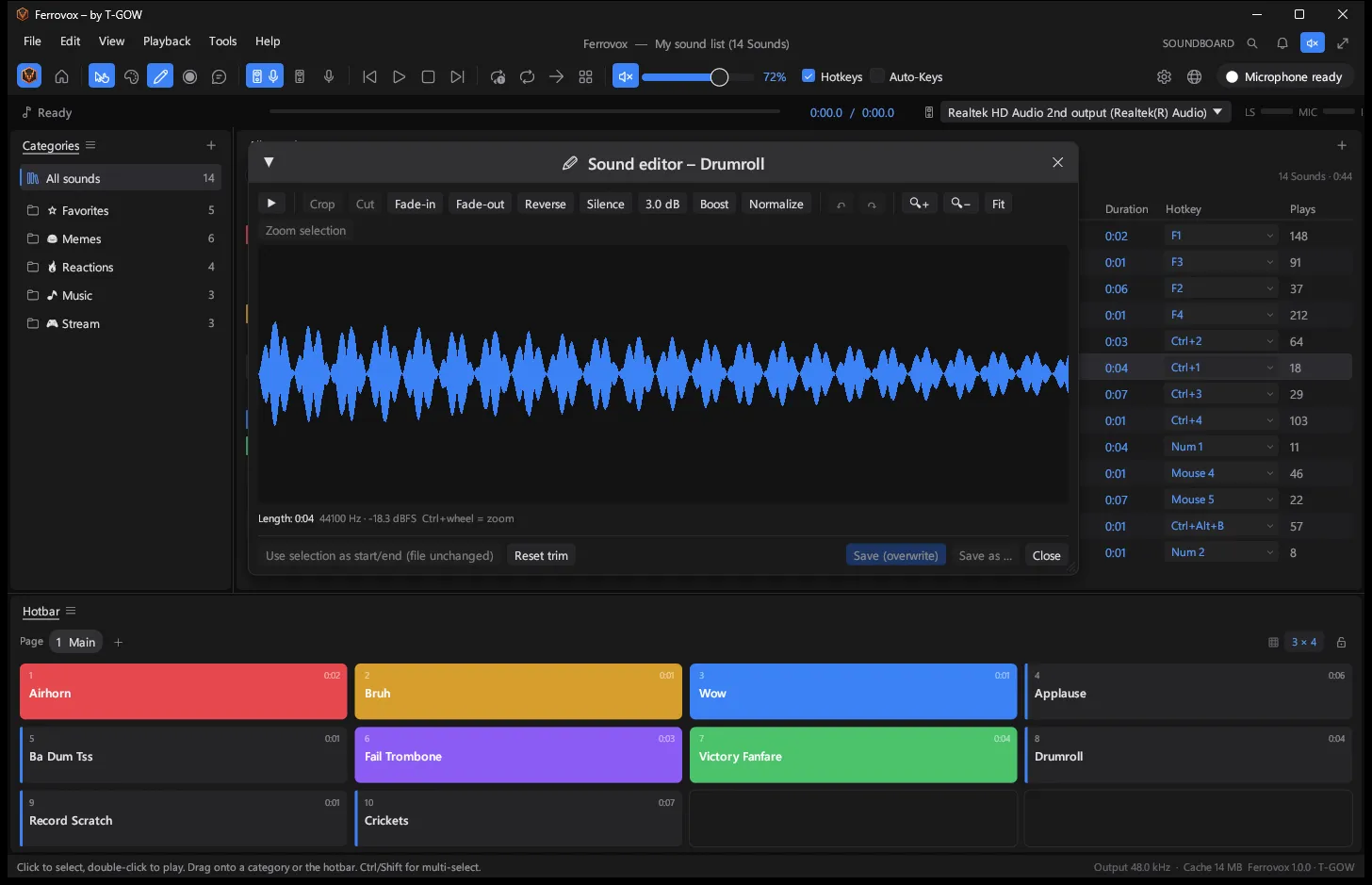Open the Ctrl+Alt+B hotkey dropdown
The width and height of the screenshot is (1372, 885).
(1221, 526)
